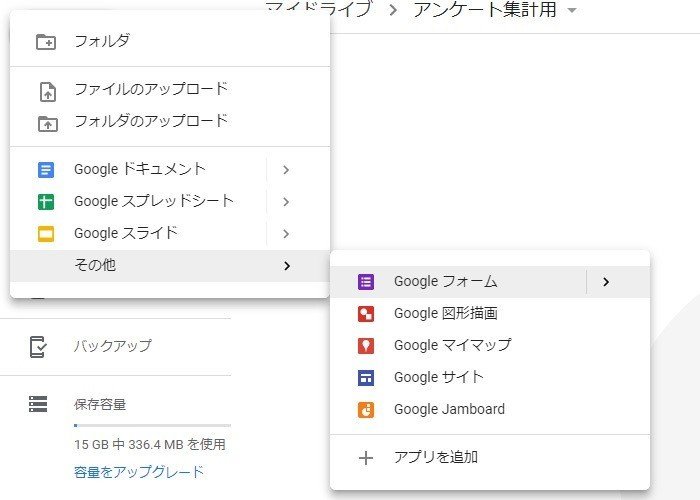The height and width of the screenshot is (500, 700).
Task: Expand the Google スライド submenu arrow
Action: pyautogui.click(x=286, y=234)
